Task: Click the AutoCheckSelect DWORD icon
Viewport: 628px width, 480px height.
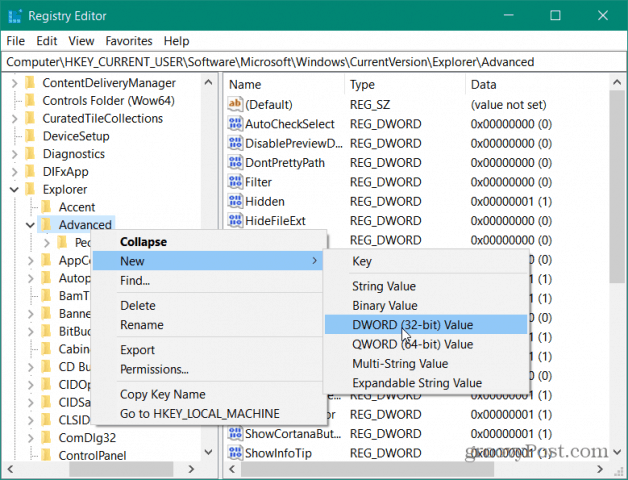Action: [x=235, y=123]
